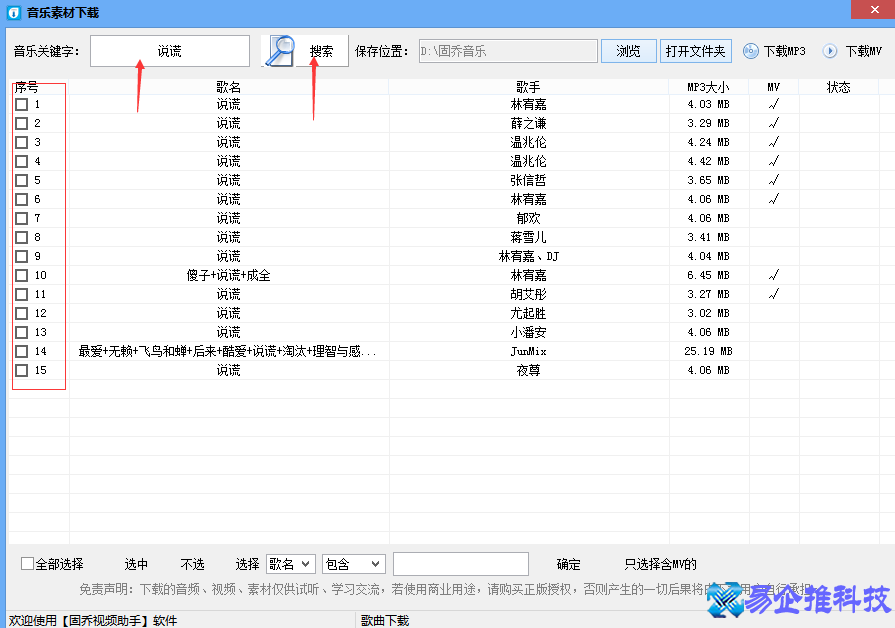The image size is (895, 628).
Task: Click the 不选 deselect button
Action: 192,563
